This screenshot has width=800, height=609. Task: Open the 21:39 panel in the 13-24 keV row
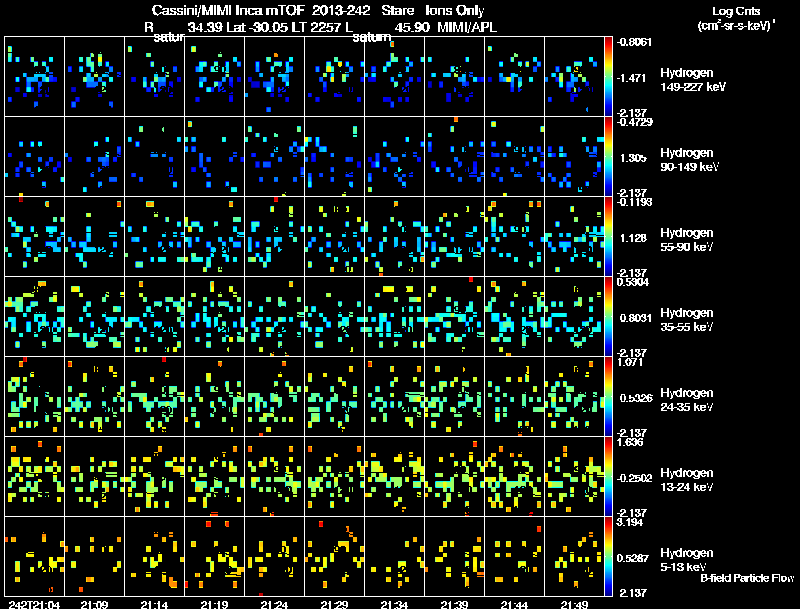pos(455,476)
